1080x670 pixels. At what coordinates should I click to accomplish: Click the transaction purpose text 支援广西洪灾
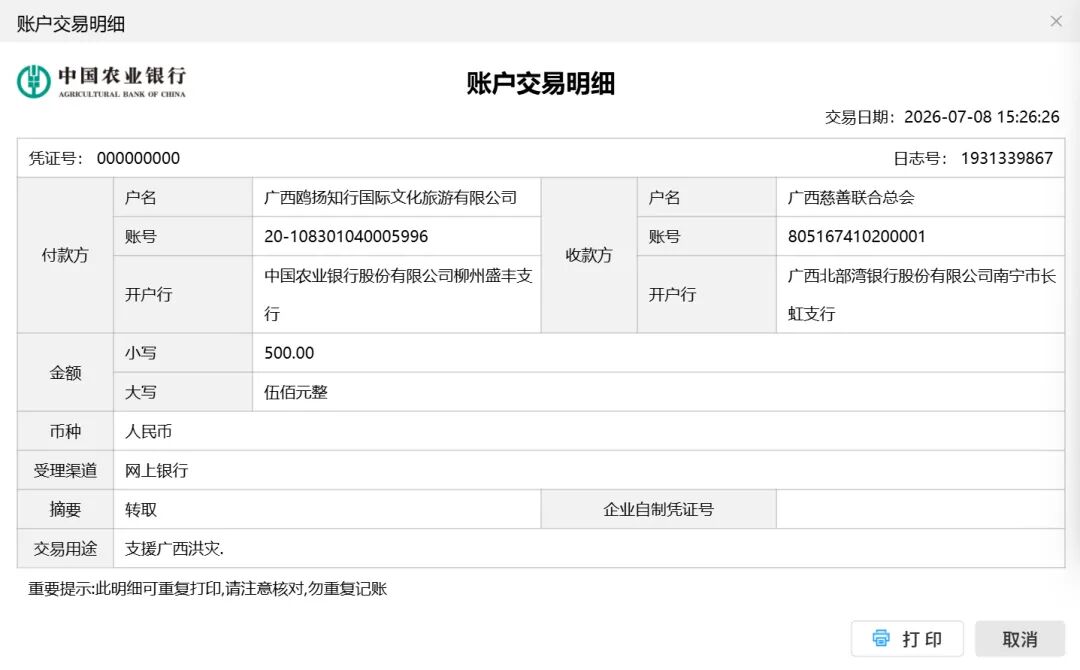[x=174, y=549]
